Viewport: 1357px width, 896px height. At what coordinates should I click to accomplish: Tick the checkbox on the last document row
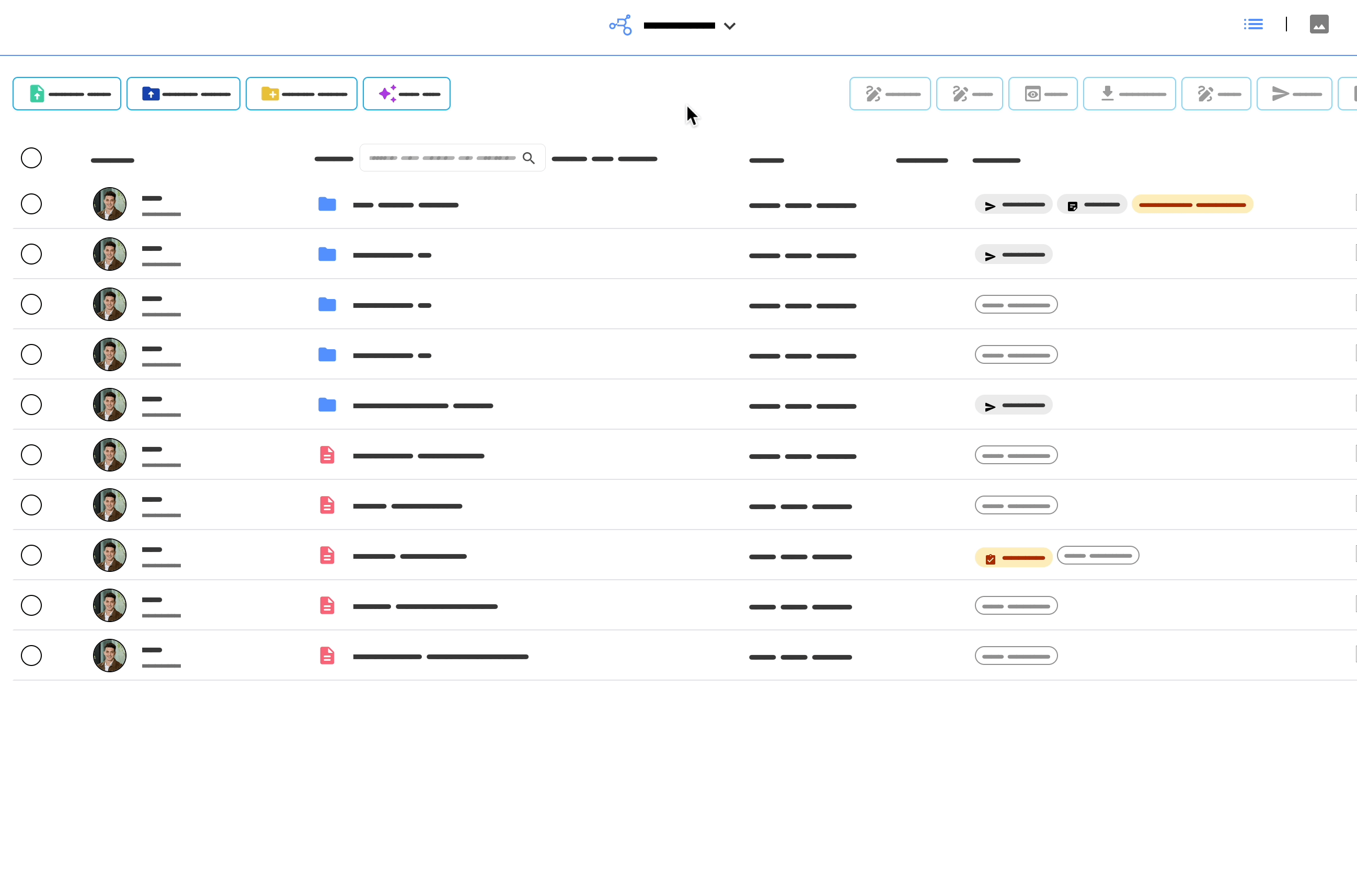[31, 656]
